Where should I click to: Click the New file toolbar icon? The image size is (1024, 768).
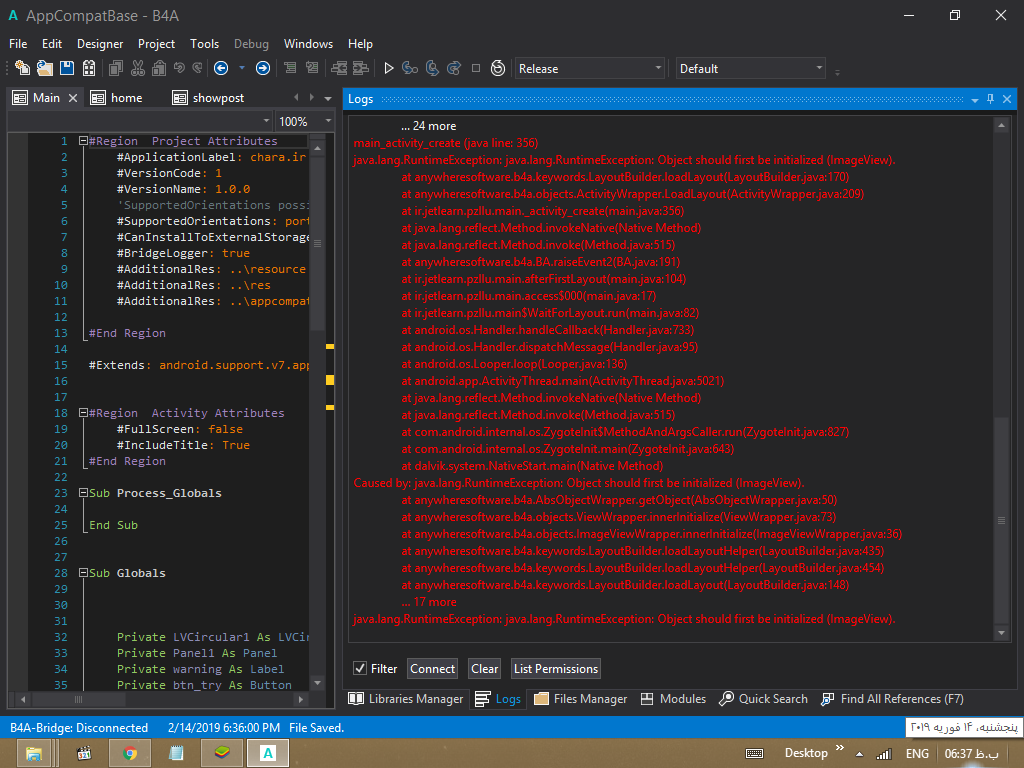pyautogui.click(x=22, y=68)
